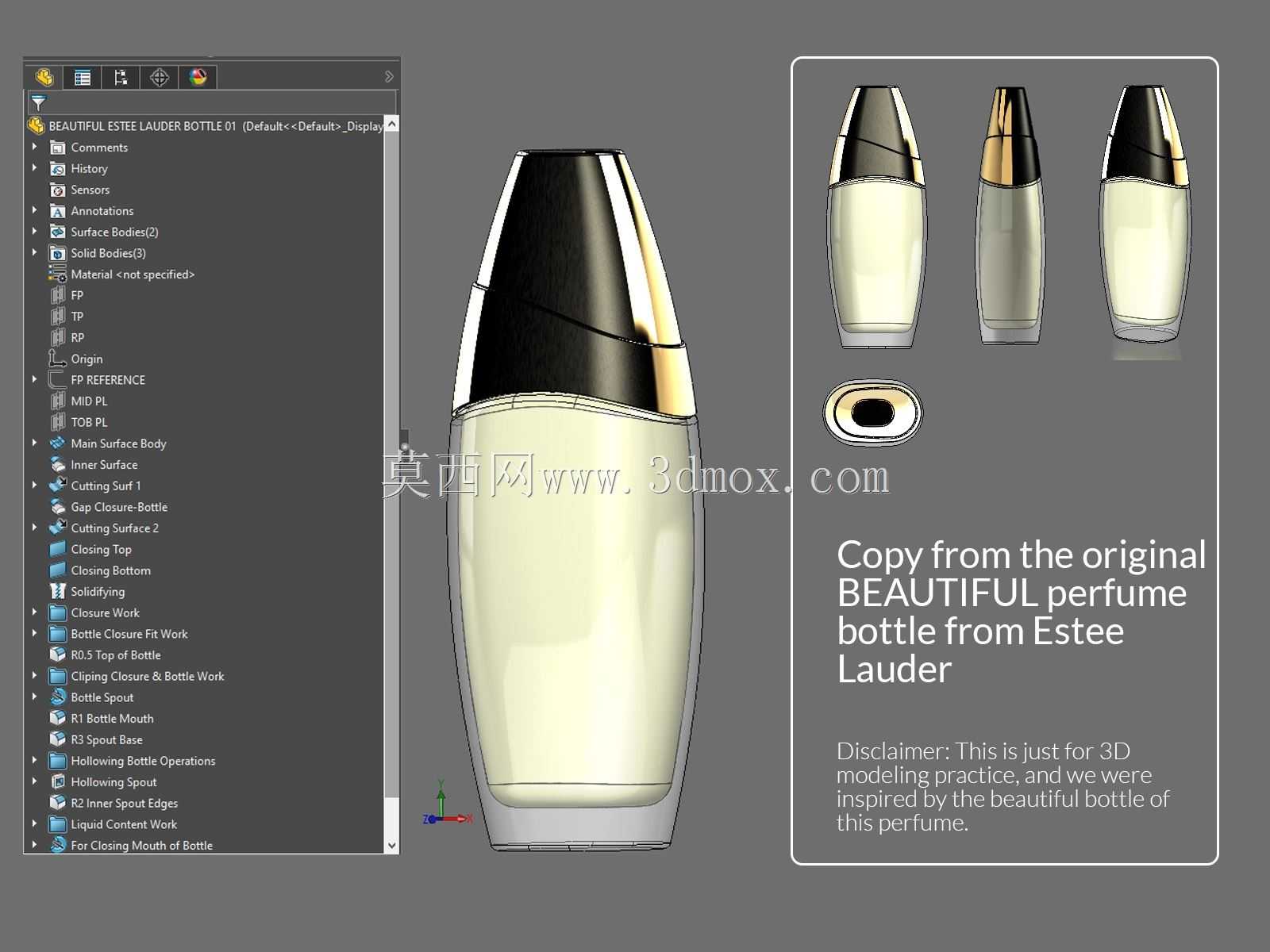Expand the Hollowing Spout feature
This screenshot has height=952, width=1270.
(35, 781)
